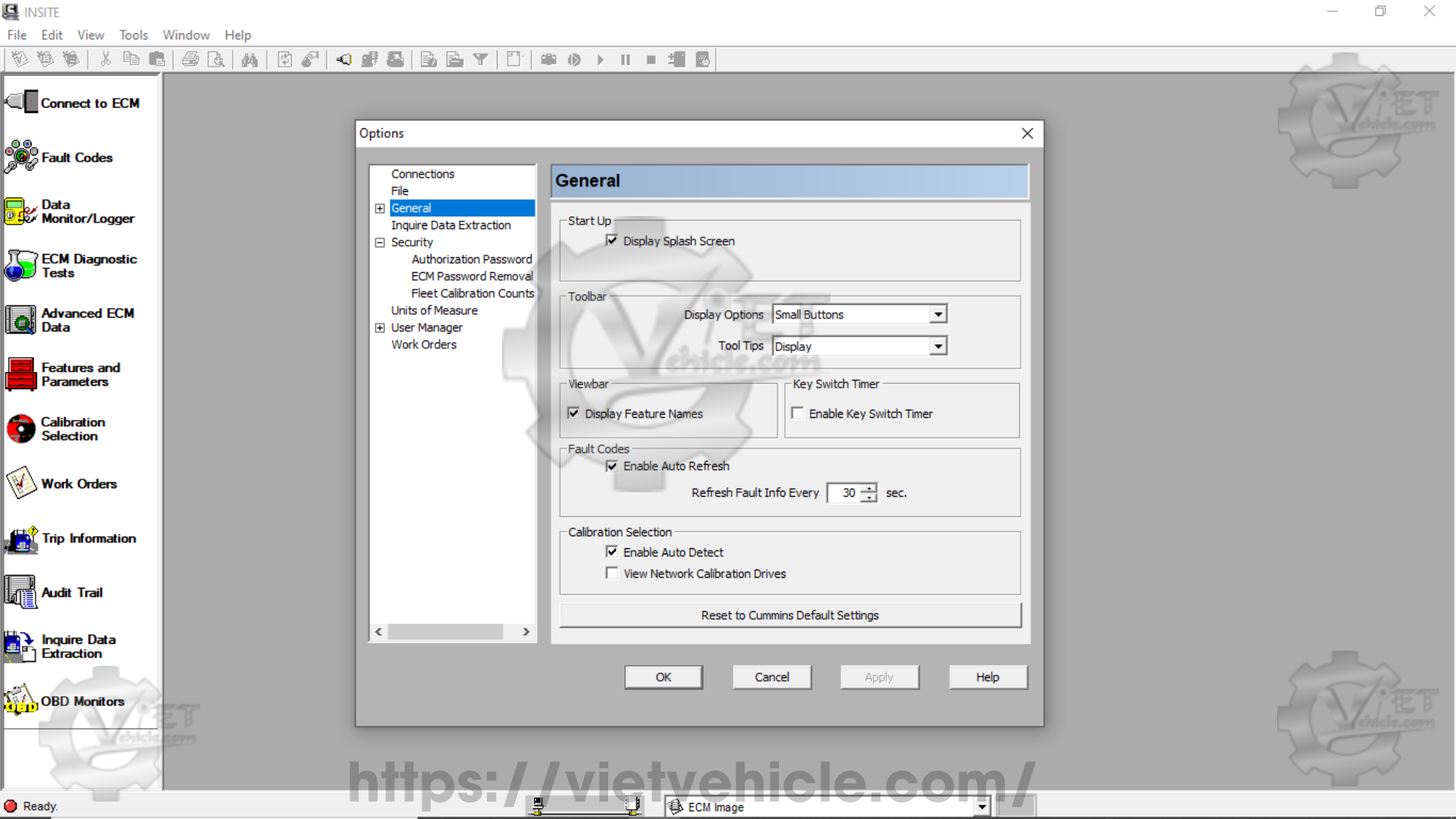The width and height of the screenshot is (1456, 819).
Task: Open the Window menu
Action: 186,35
